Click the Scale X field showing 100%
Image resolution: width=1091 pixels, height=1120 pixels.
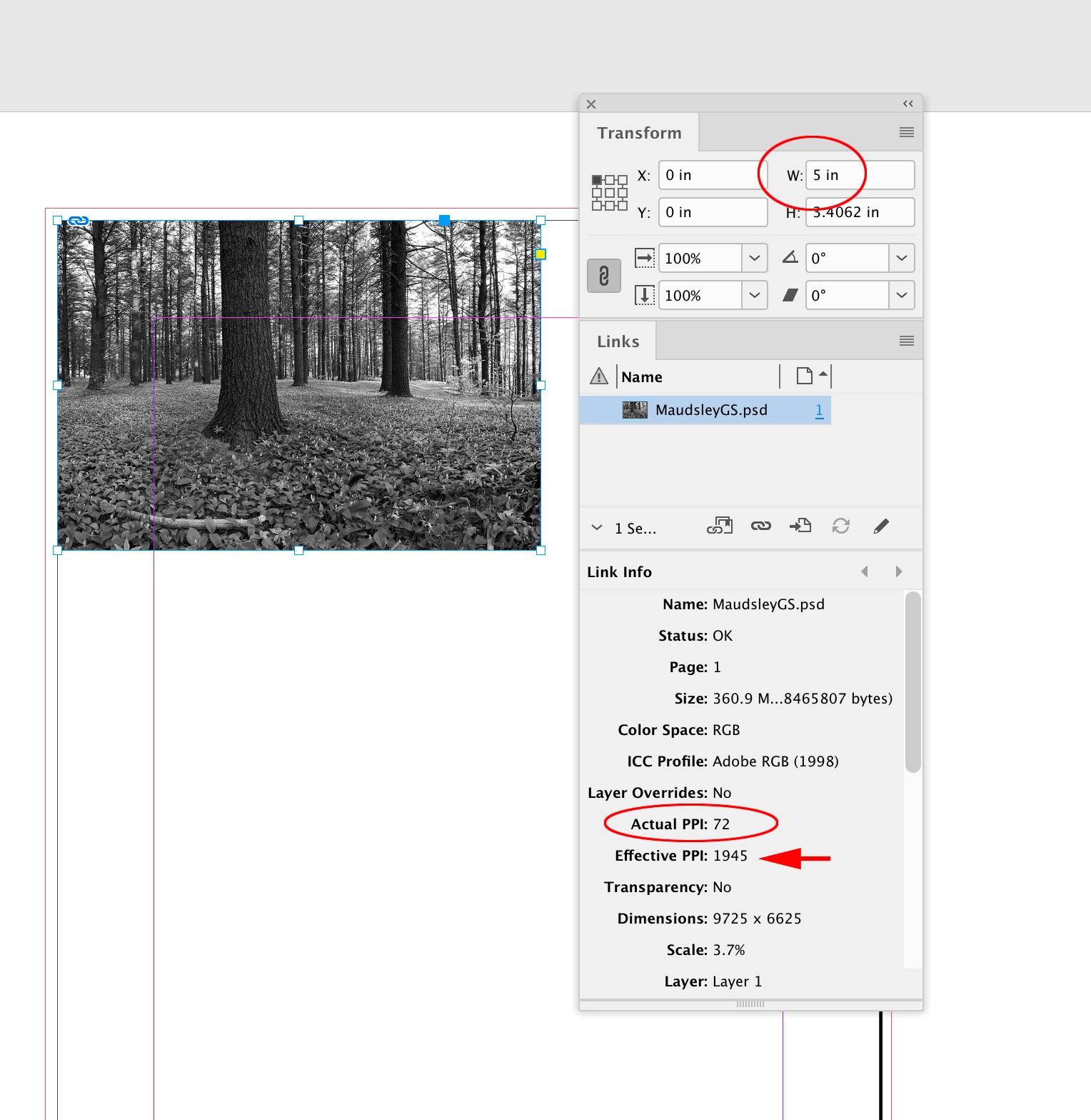coord(700,258)
